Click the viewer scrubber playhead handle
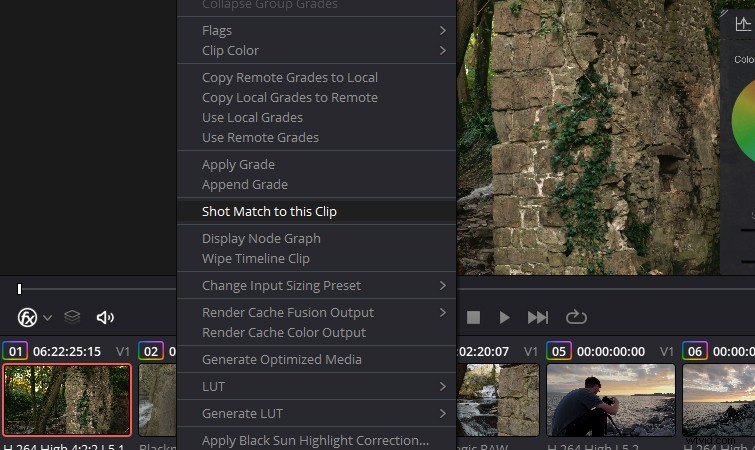 19,289
